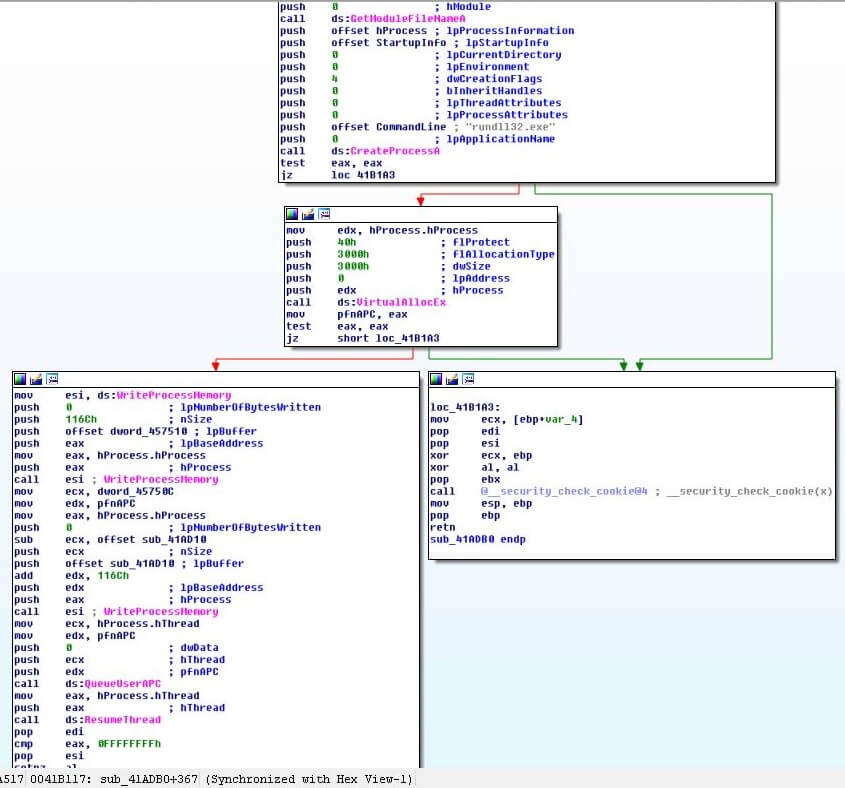
Task: Click the palette icon on the loc_41B1A3 block
Action: 437,379
